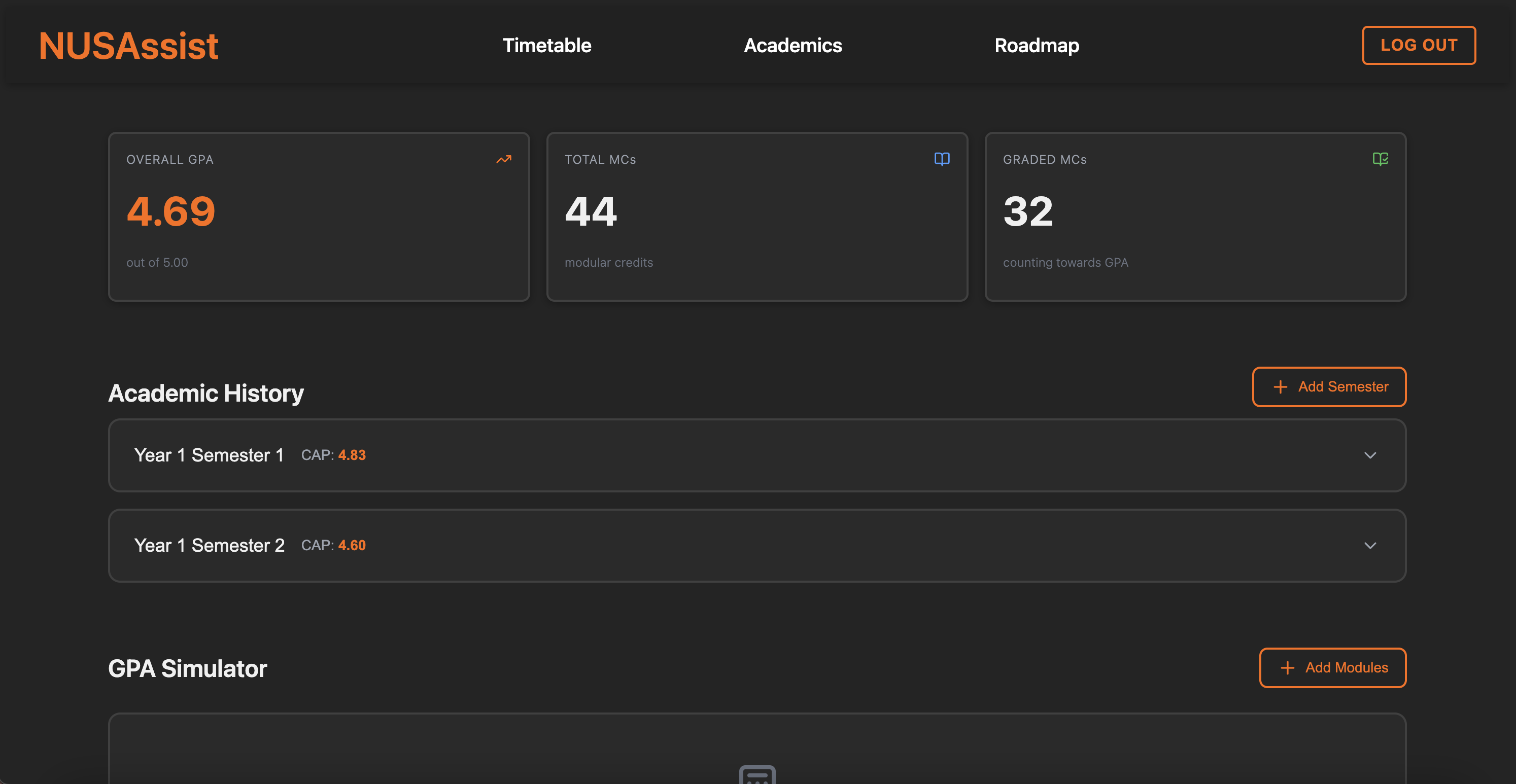Click the calculator icon in GPA Simulator panel

tap(757, 774)
